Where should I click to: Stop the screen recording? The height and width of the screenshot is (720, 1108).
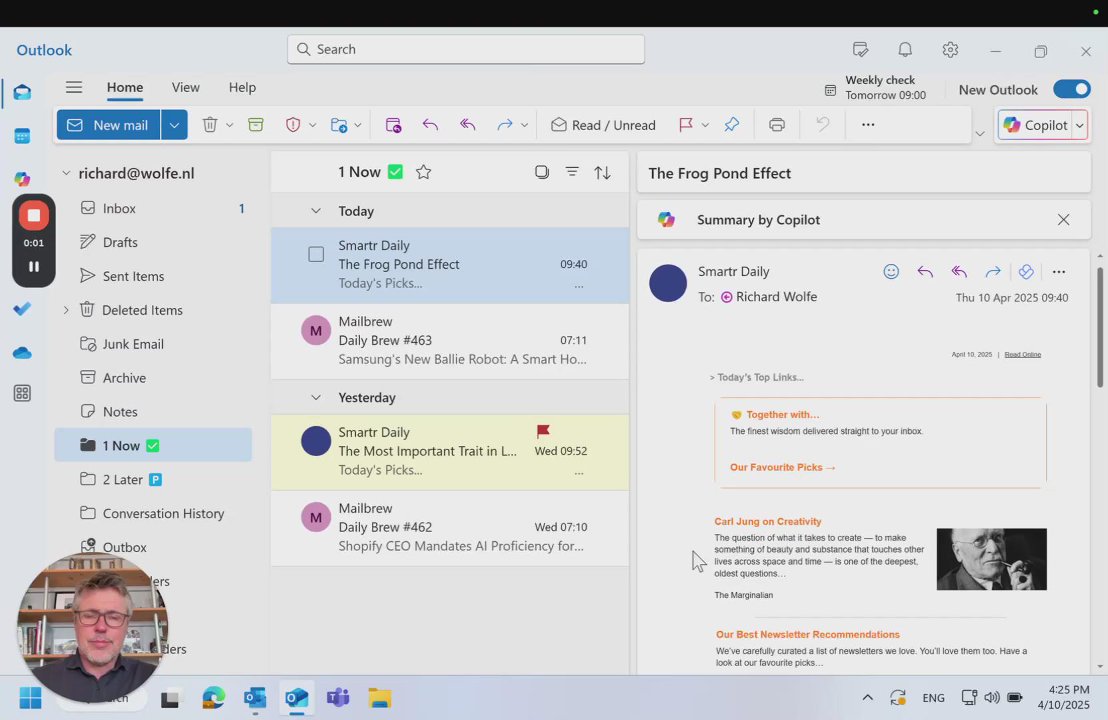33,216
